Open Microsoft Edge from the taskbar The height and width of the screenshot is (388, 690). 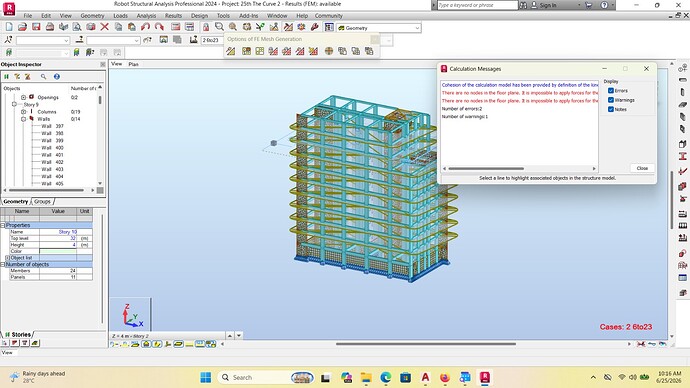386,377
